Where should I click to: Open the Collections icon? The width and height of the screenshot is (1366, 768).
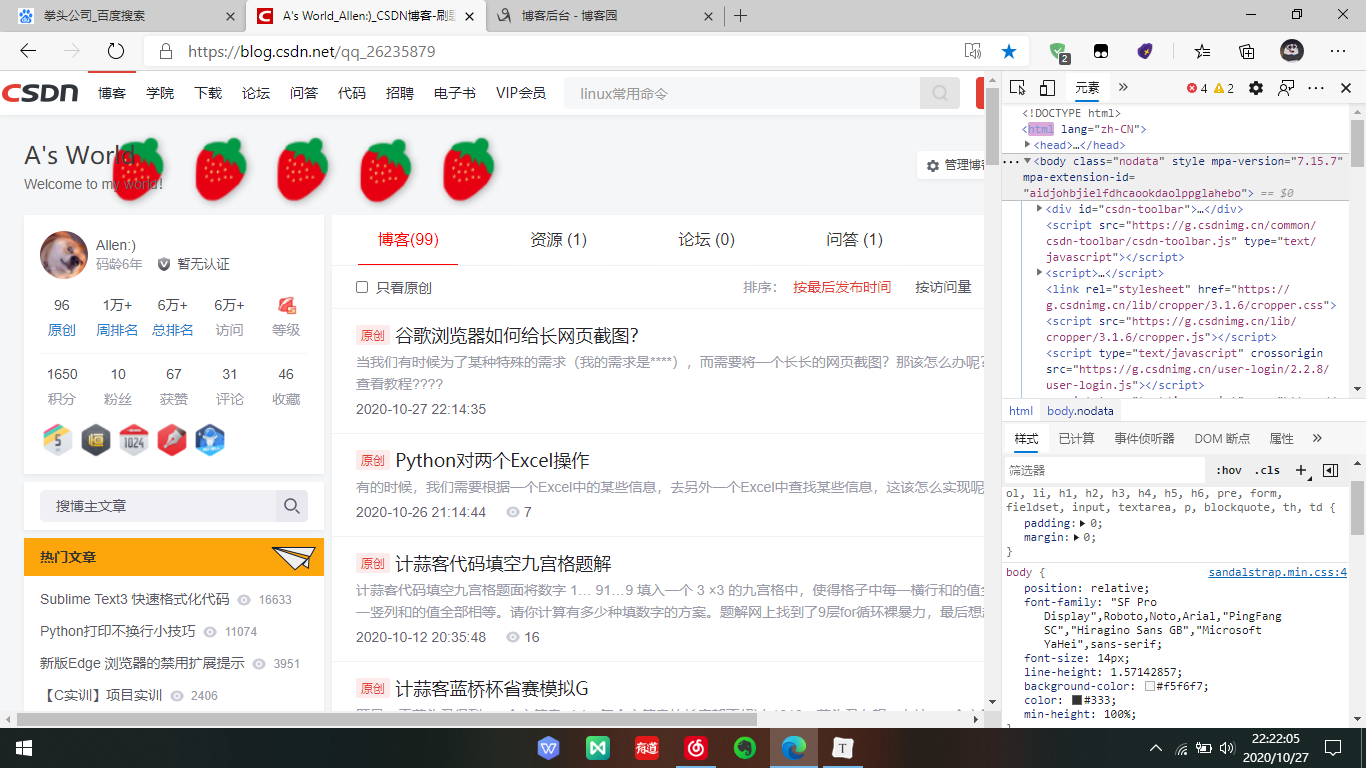tap(1247, 51)
